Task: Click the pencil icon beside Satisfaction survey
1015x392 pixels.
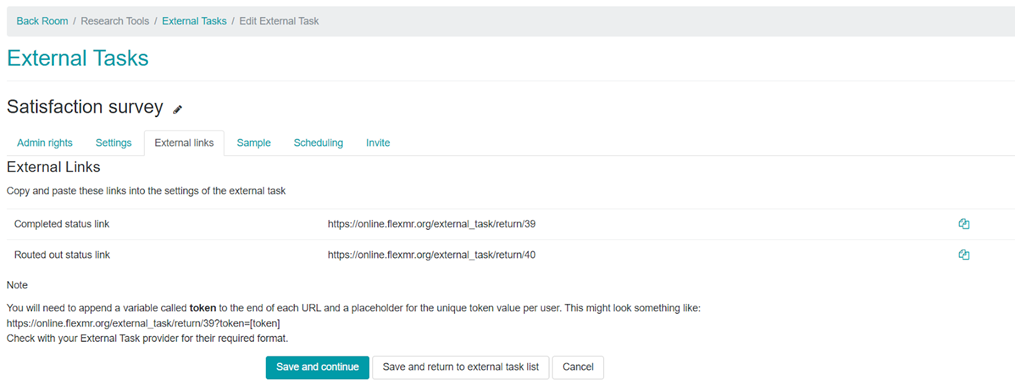Action: point(178,110)
